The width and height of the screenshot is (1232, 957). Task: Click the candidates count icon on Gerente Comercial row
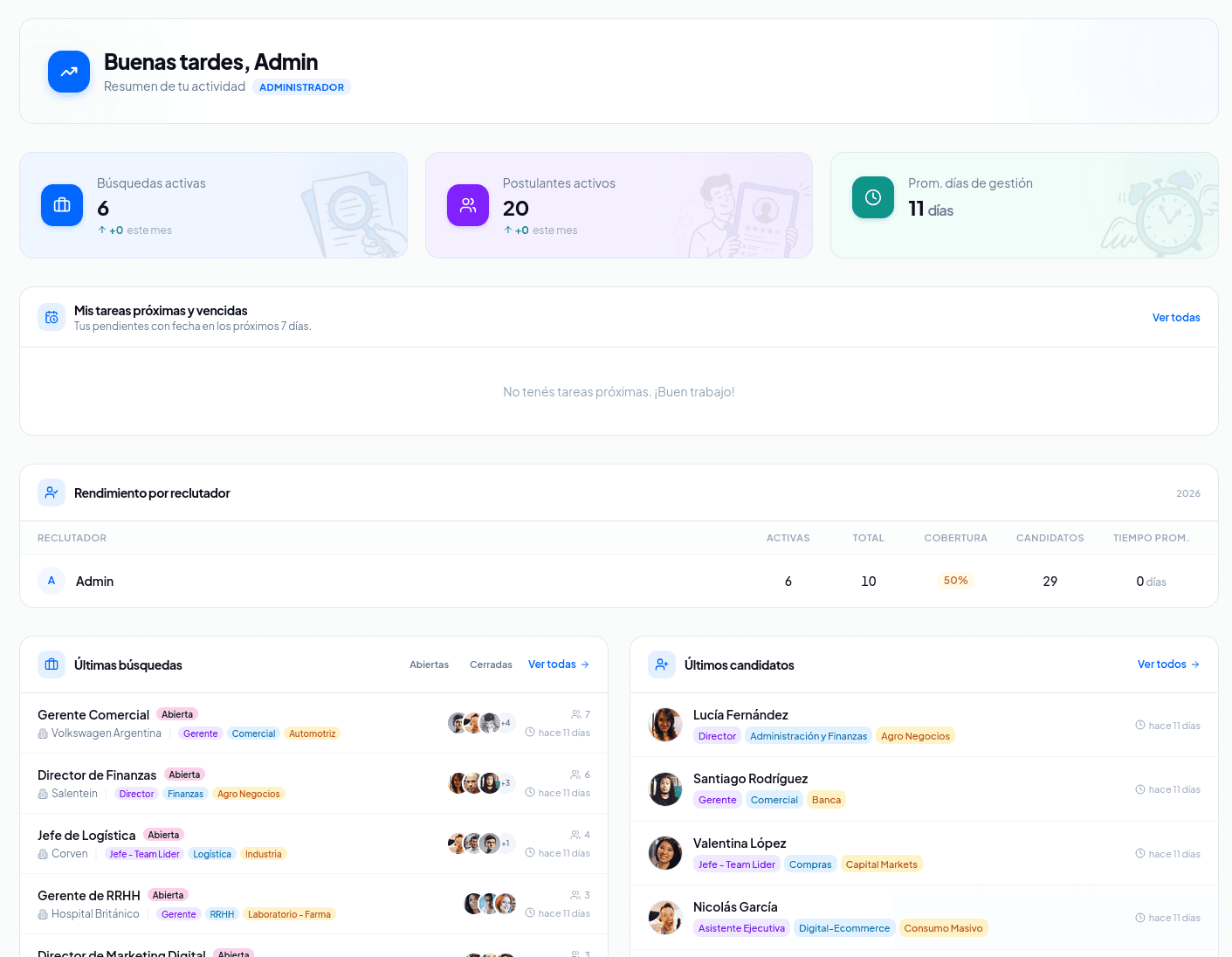tap(576, 714)
